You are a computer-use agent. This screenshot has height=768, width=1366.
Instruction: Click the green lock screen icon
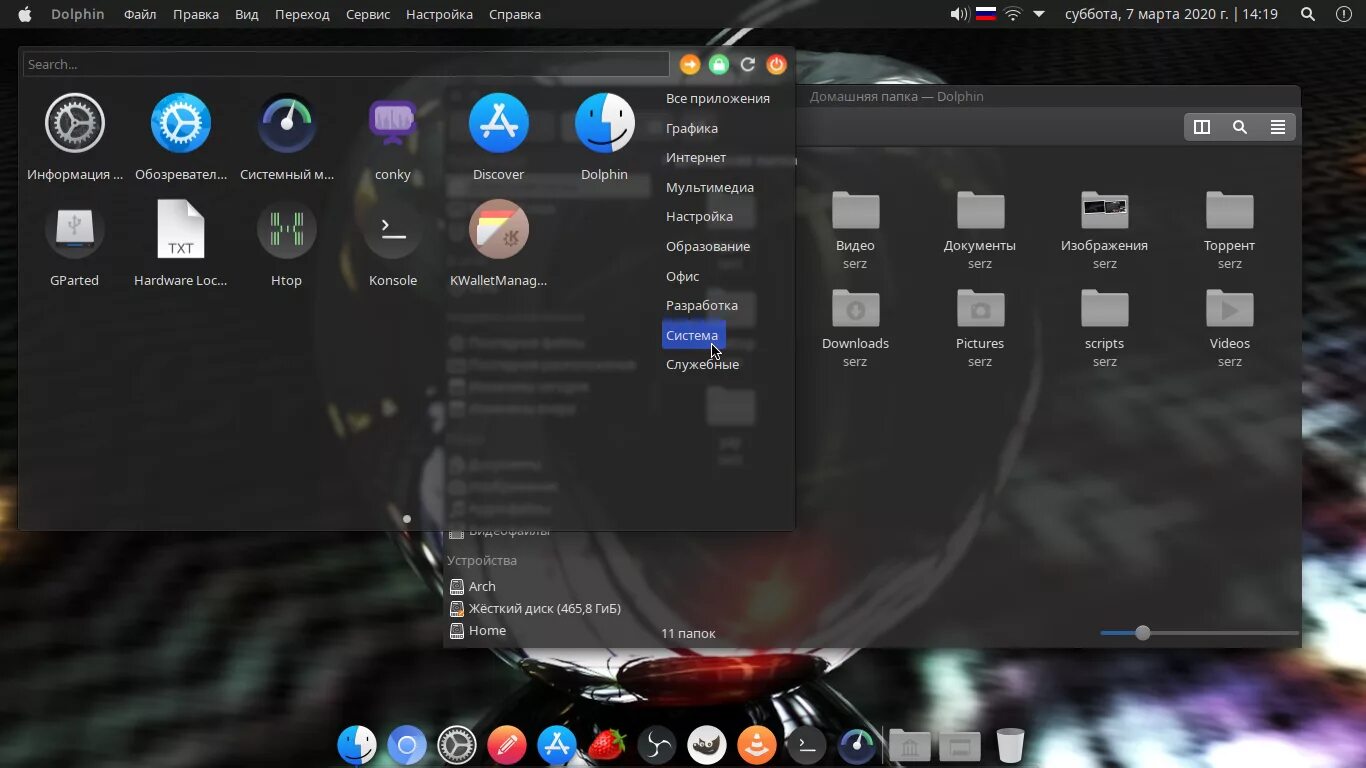719,65
